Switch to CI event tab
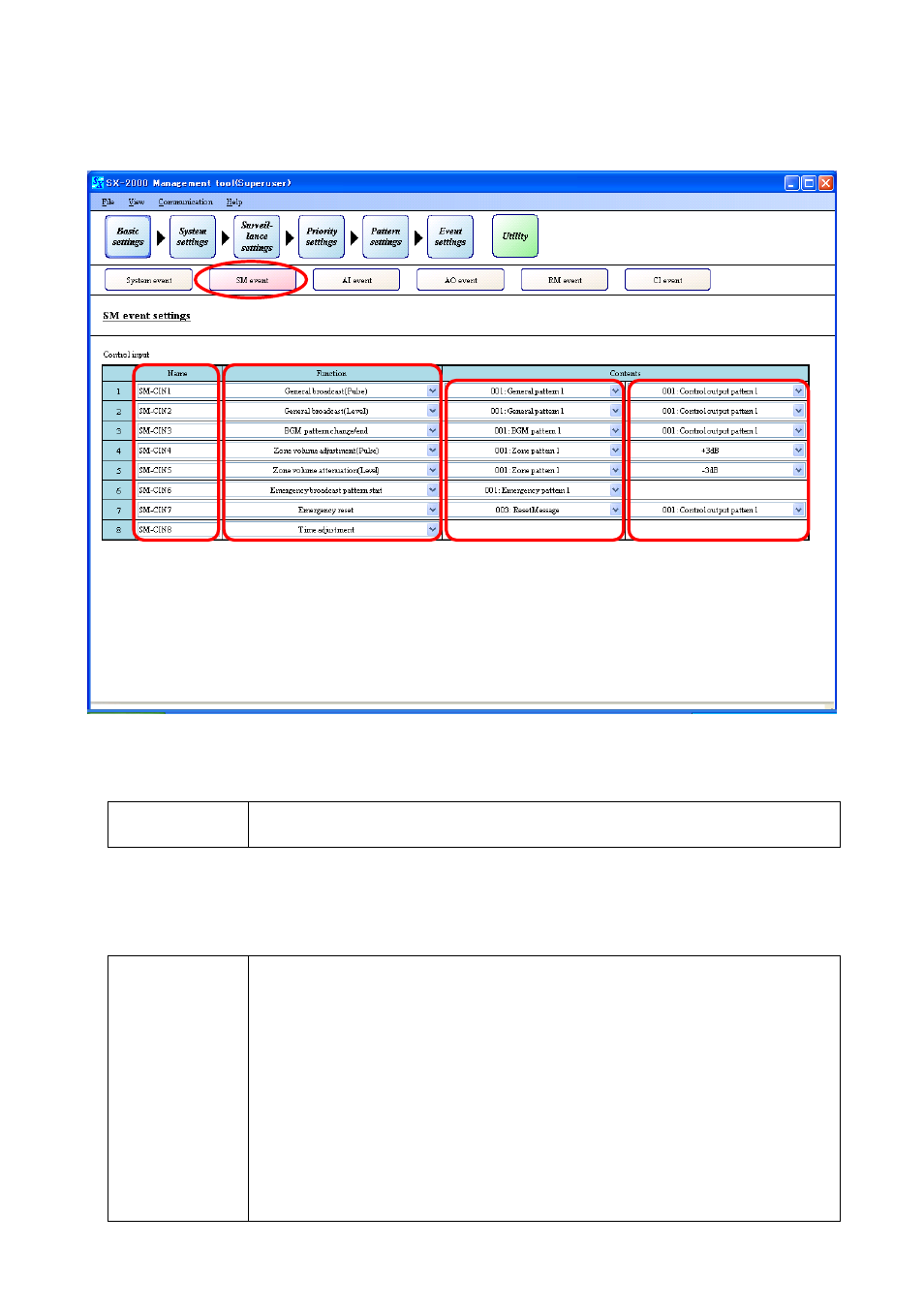This screenshot has height=1308, width=924. [x=667, y=280]
